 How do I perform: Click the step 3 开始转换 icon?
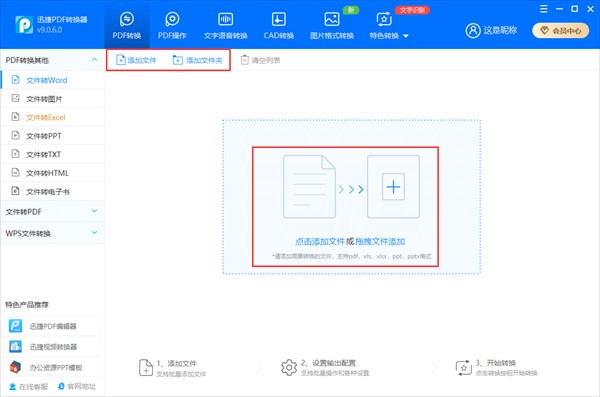click(464, 368)
